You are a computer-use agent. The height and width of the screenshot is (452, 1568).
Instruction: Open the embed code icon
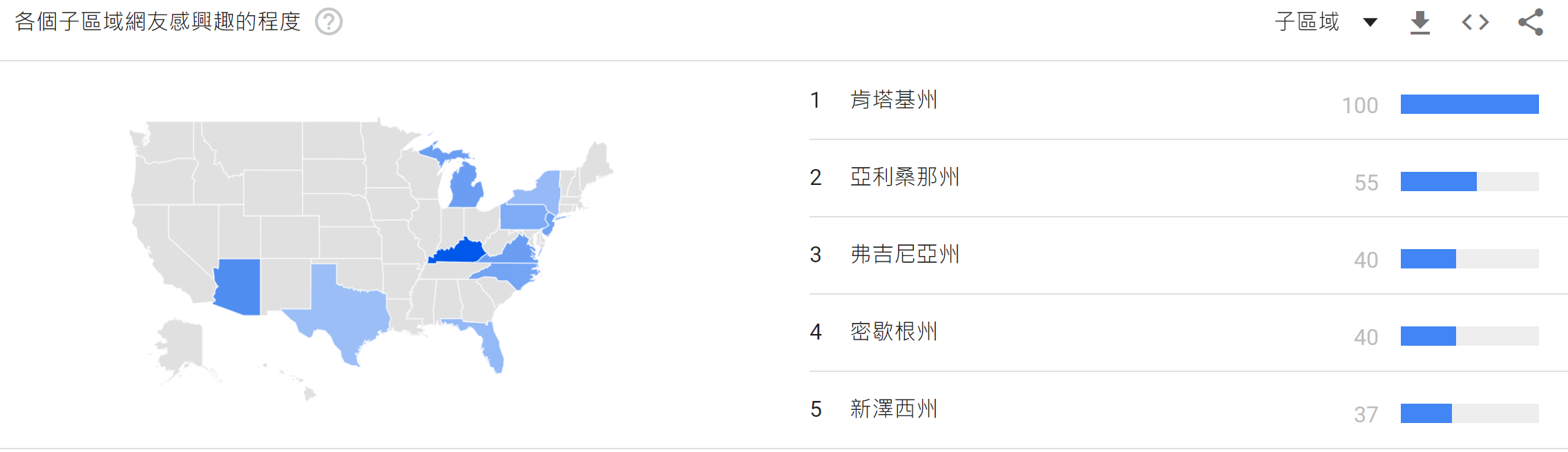(1475, 22)
